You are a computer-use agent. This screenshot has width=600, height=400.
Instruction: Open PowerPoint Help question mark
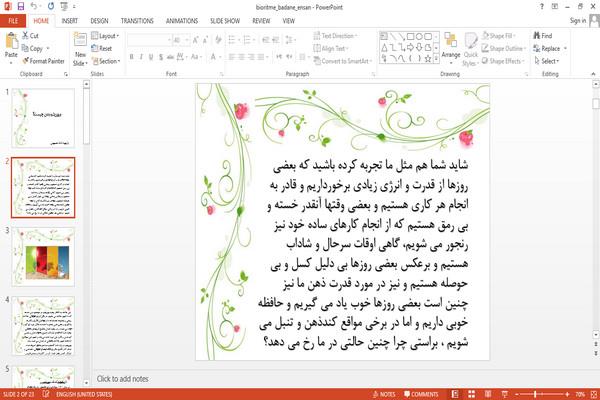(541, 7)
